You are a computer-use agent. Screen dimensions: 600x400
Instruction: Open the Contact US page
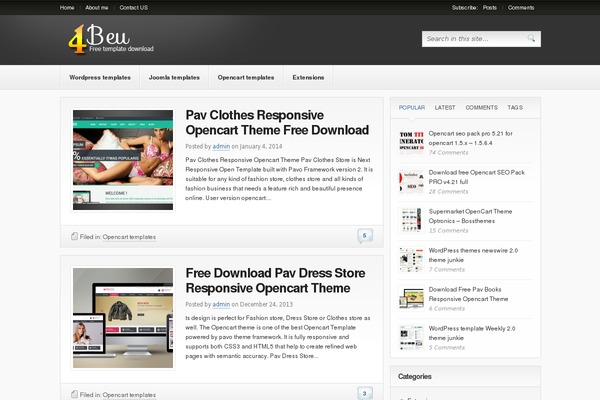[134, 8]
